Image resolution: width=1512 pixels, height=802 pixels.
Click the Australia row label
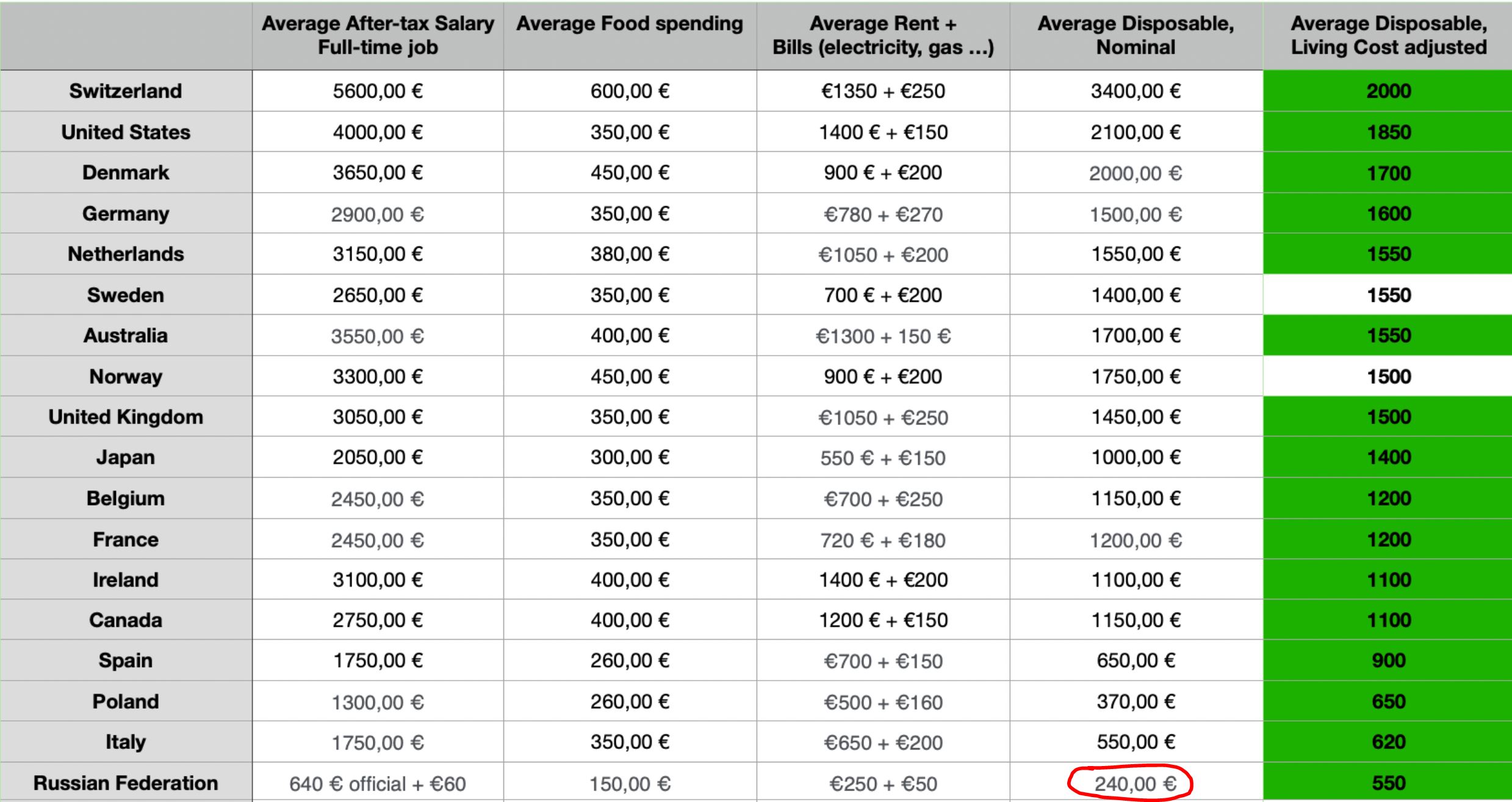[x=126, y=335]
